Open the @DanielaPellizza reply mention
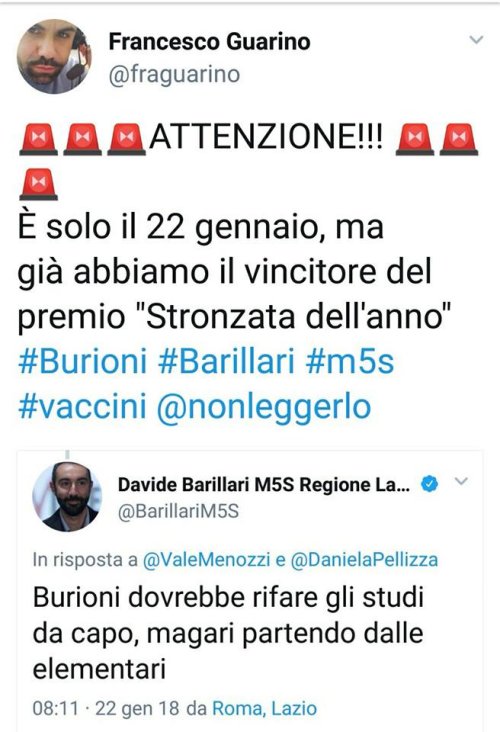 pos(364,559)
